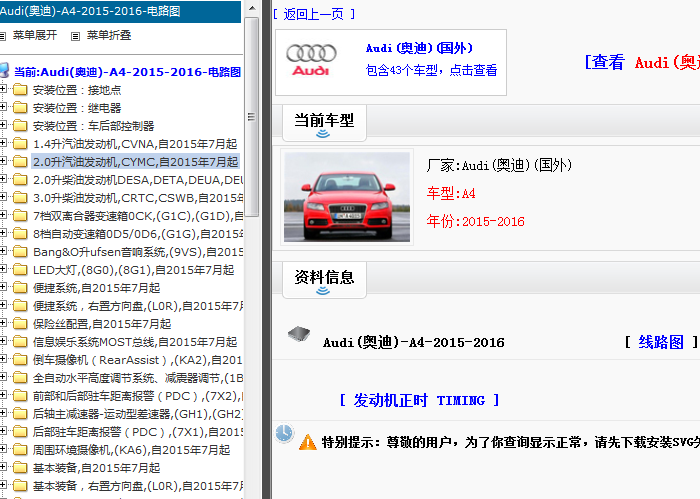Click the 菜单折叠 menu label
The image size is (700, 499).
pos(109,35)
